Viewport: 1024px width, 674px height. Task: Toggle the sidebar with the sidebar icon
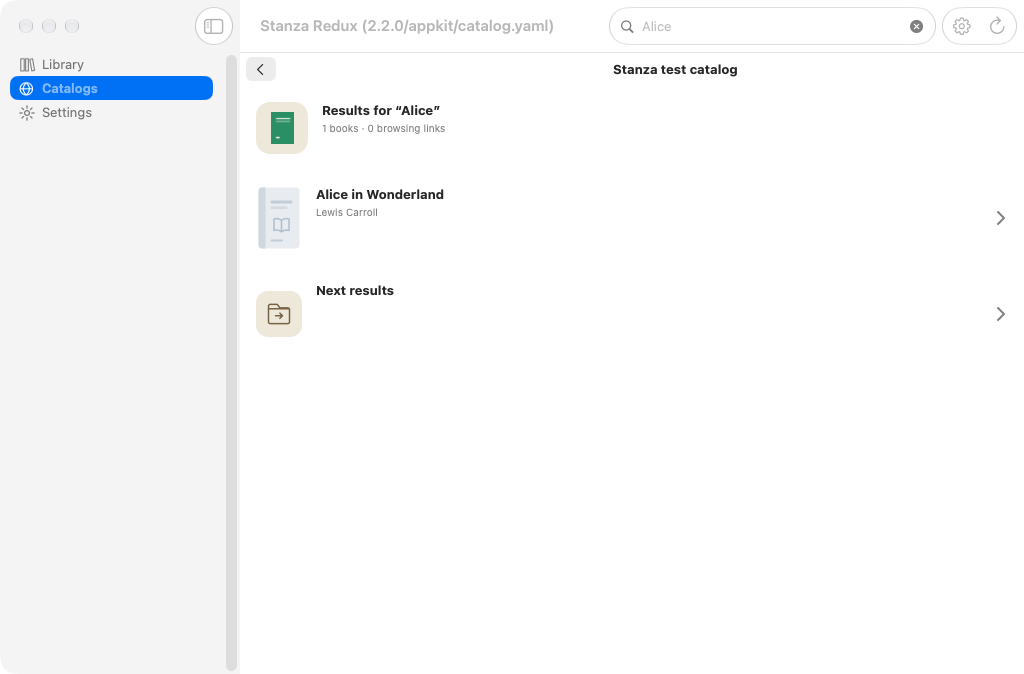[x=214, y=26]
